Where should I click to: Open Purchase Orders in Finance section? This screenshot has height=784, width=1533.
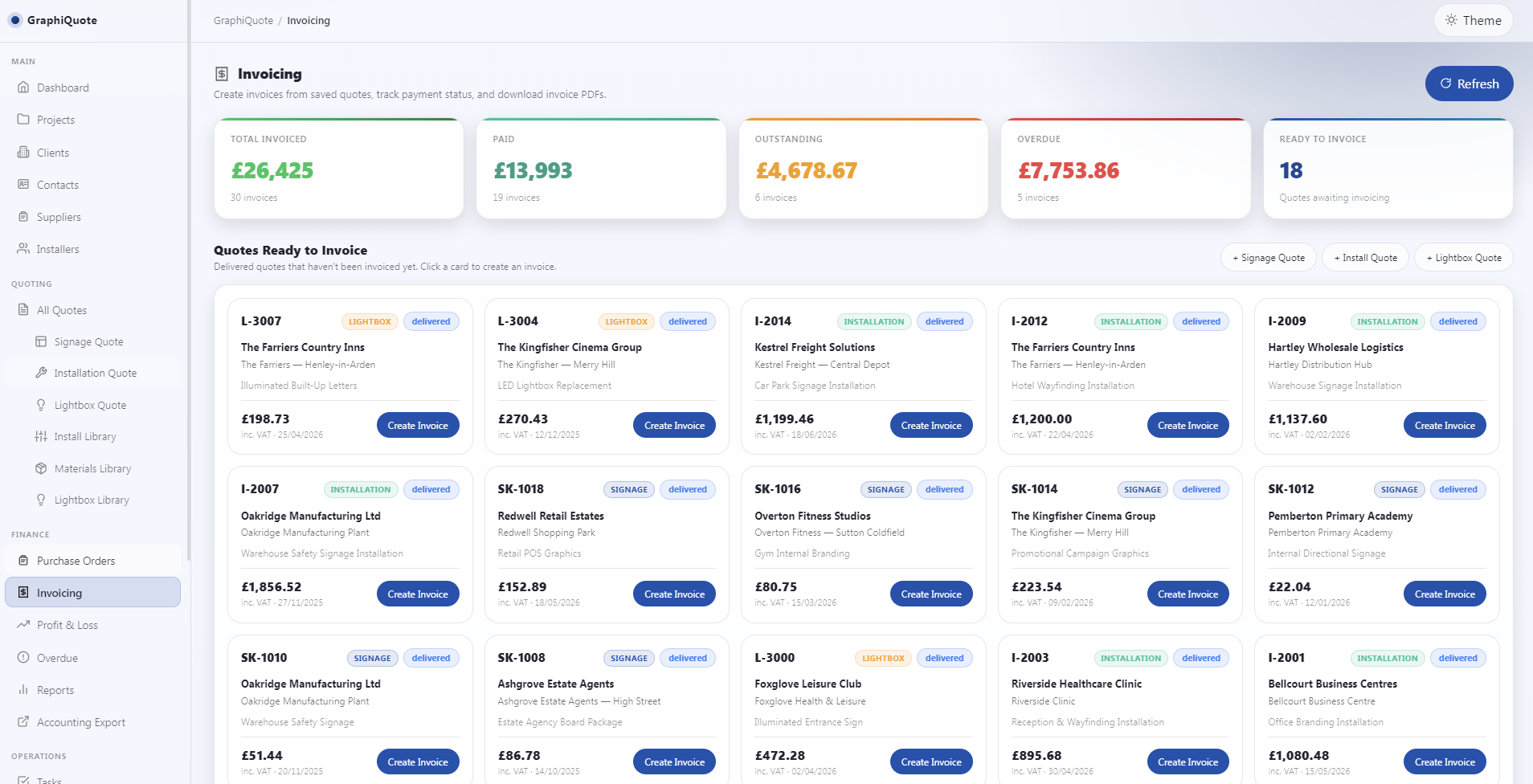pyautogui.click(x=92, y=561)
